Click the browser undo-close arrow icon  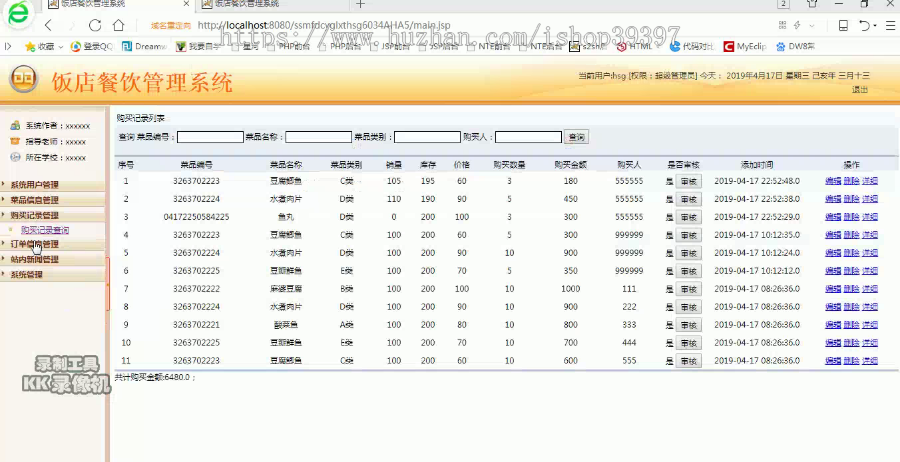pyautogui.click(x=864, y=25)
